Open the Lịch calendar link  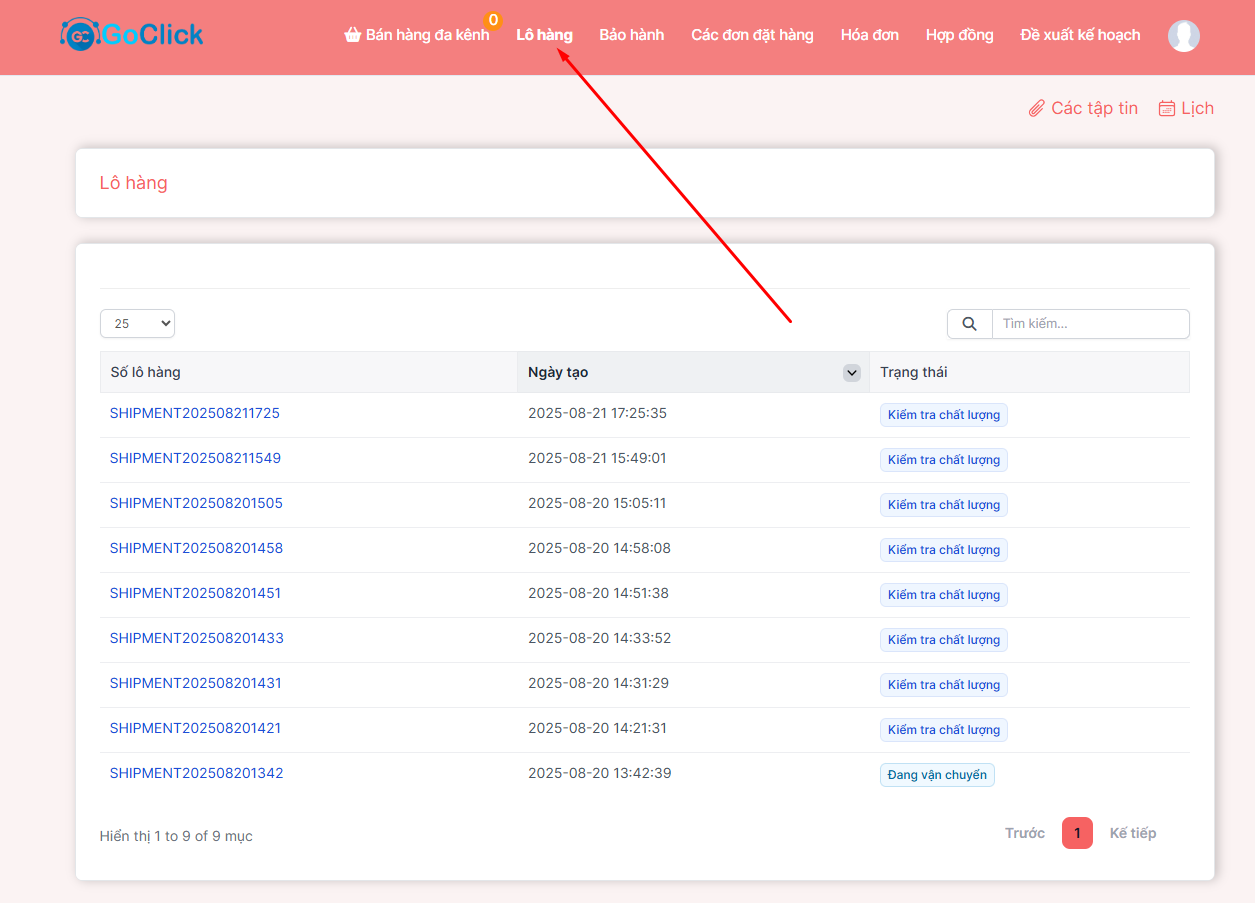click(1186, 108)
